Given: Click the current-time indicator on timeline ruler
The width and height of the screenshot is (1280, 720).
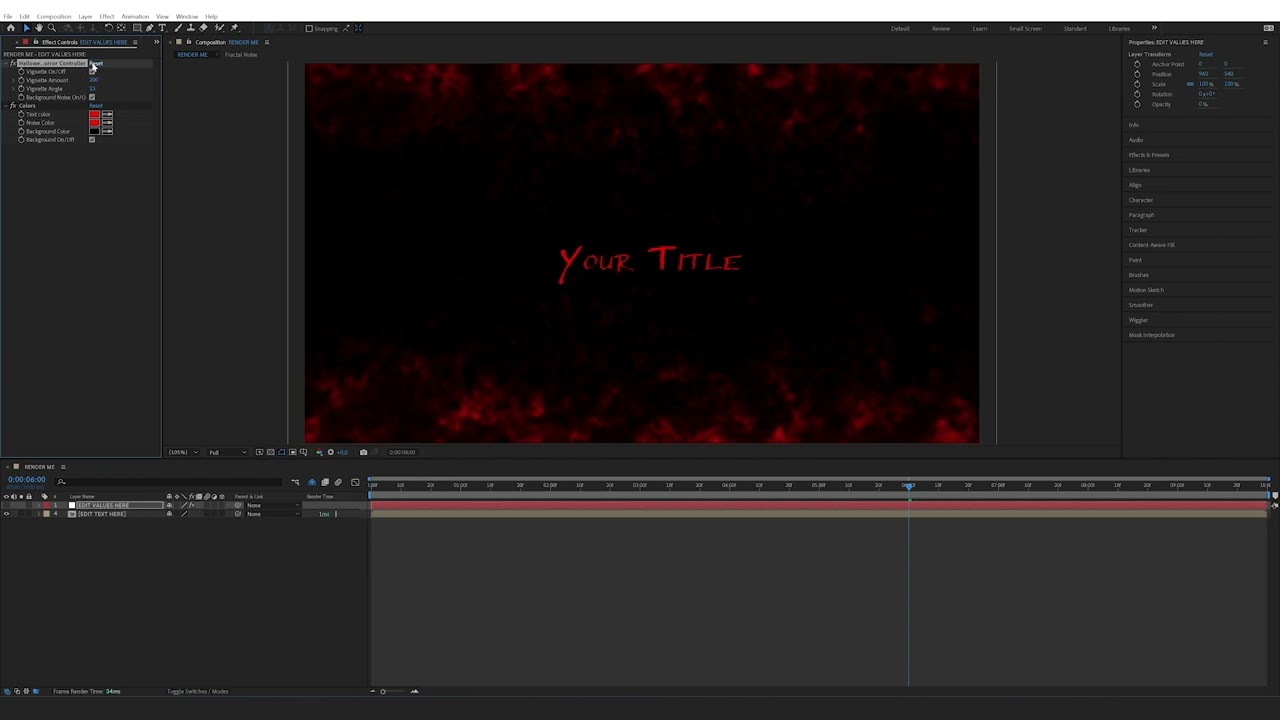Looking at the screenshot, I should (908, 485).
